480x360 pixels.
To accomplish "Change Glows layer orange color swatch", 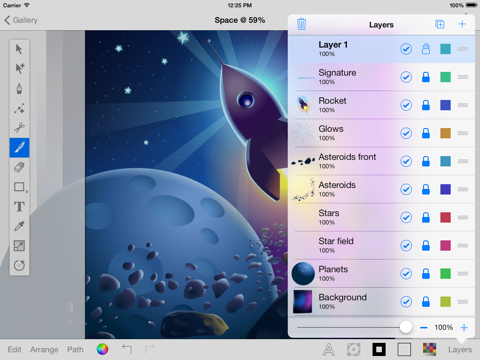I will (445, 133).
